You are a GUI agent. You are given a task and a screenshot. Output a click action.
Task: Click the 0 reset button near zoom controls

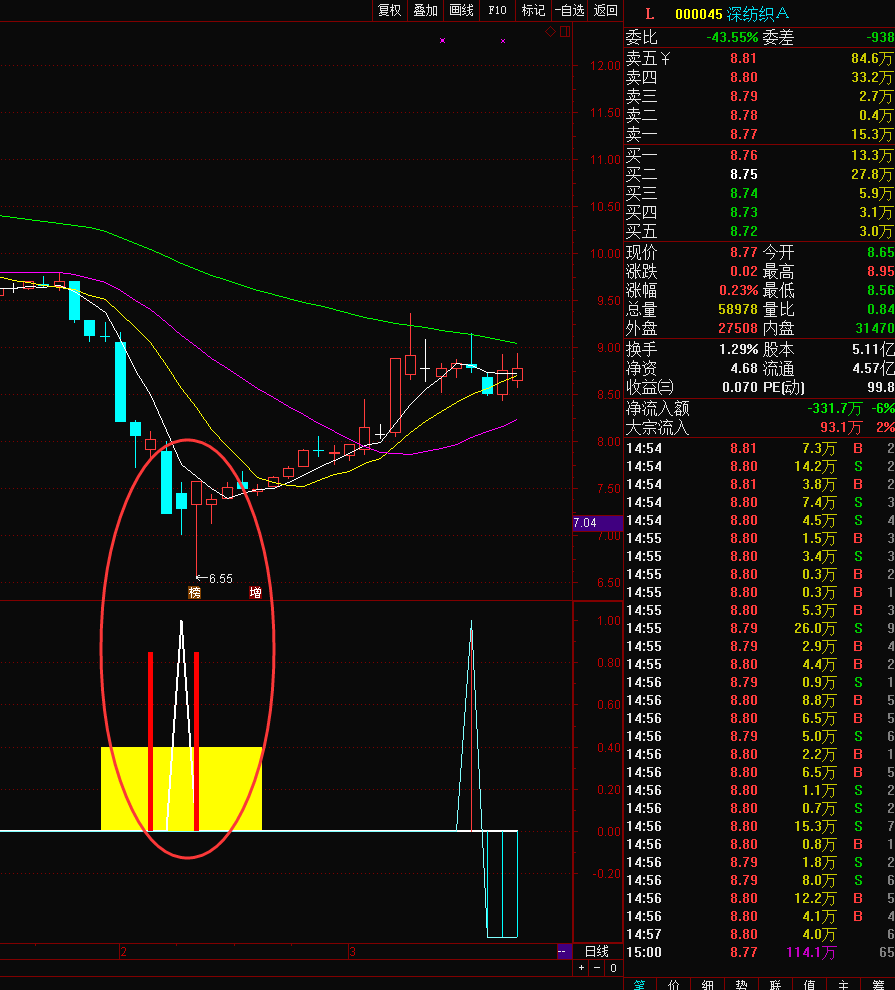(612, 968)
